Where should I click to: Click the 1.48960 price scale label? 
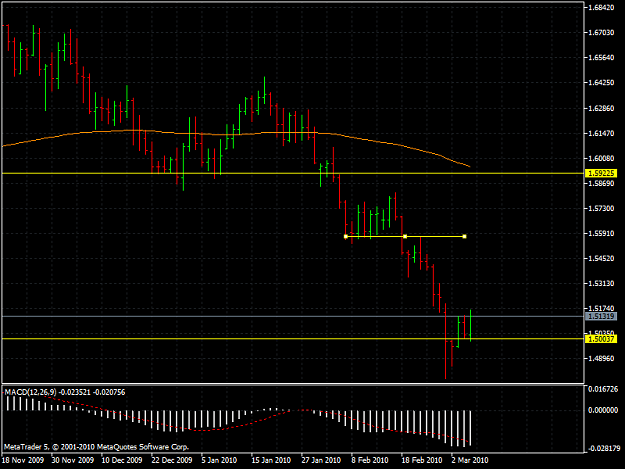[x=601, y=359]
